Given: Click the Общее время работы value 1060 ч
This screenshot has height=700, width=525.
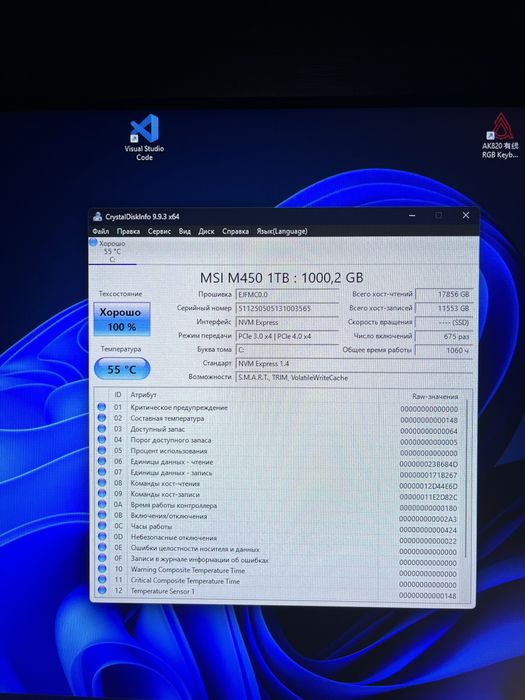Looking at the screenshot, I should coord(444,350).
